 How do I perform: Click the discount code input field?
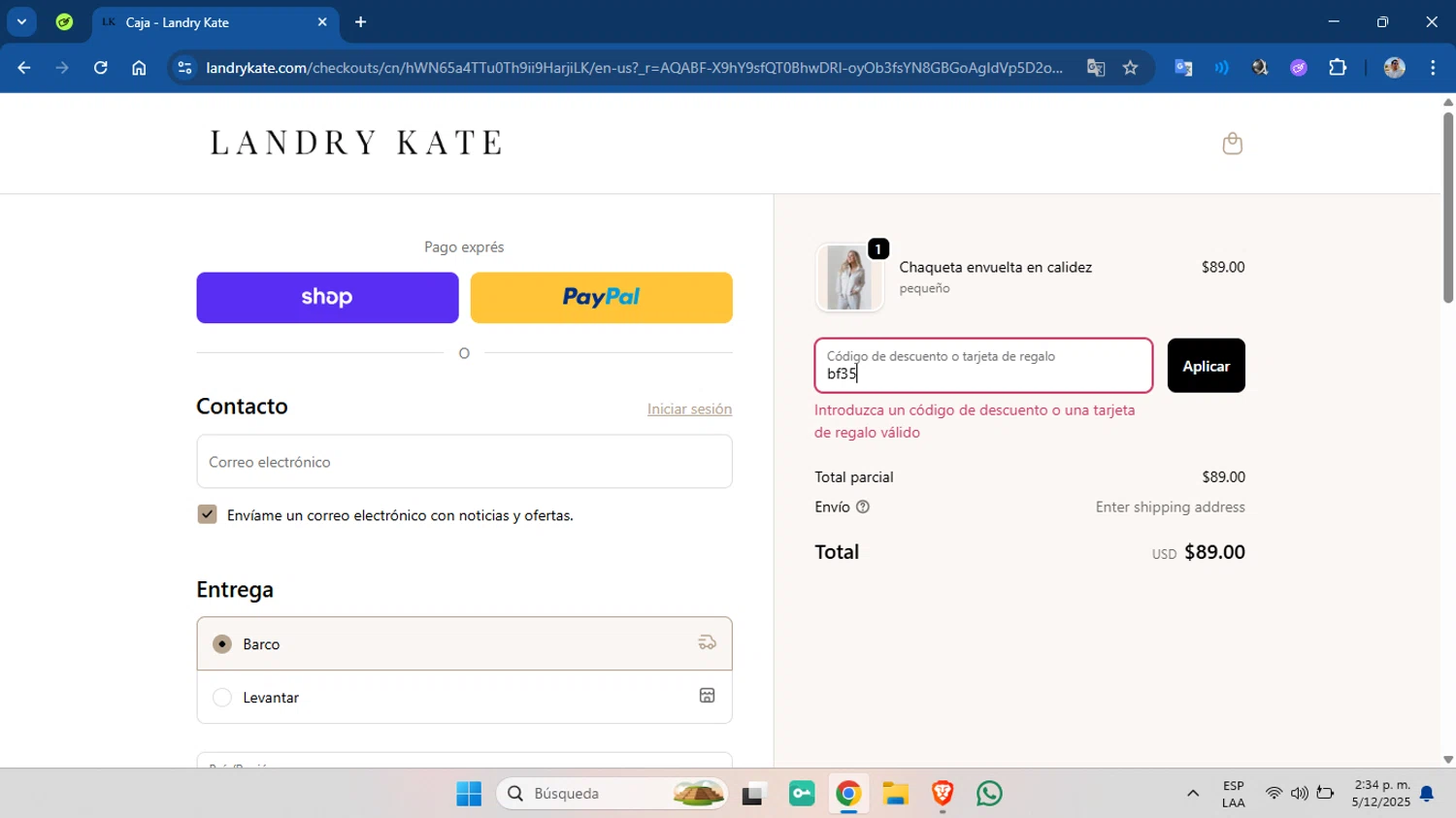click(x=983, y=366)
